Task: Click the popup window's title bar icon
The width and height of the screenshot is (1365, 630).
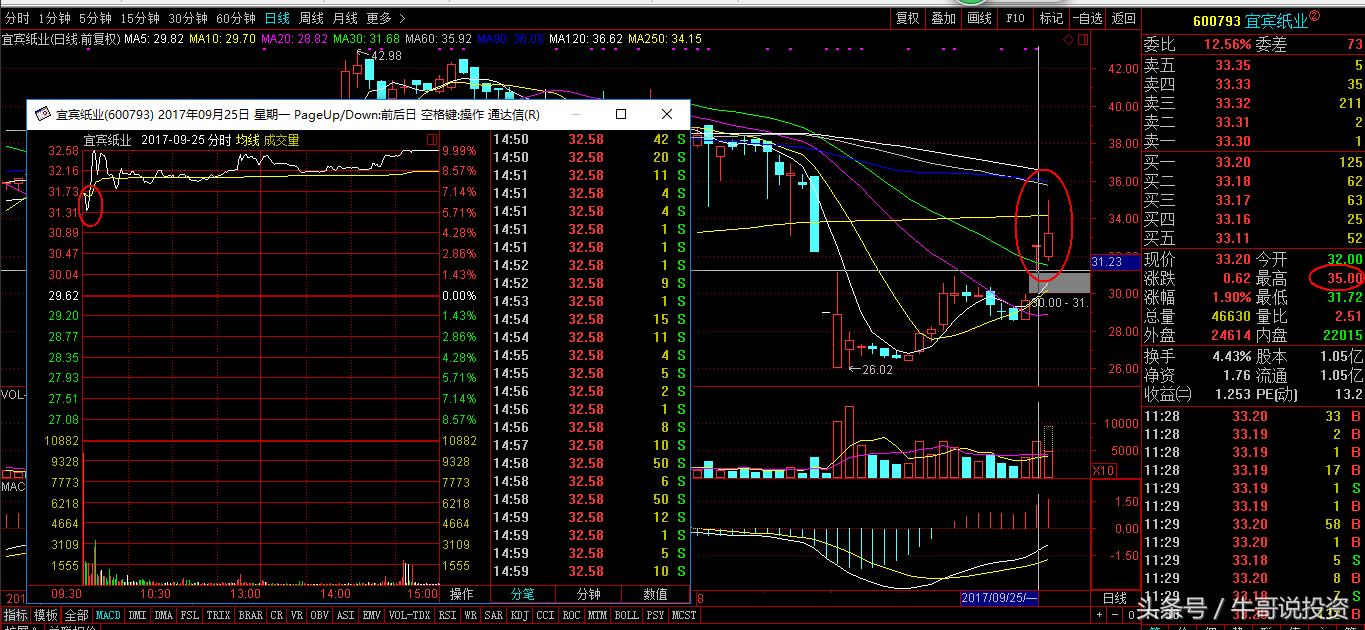Action: coord(42,114)
